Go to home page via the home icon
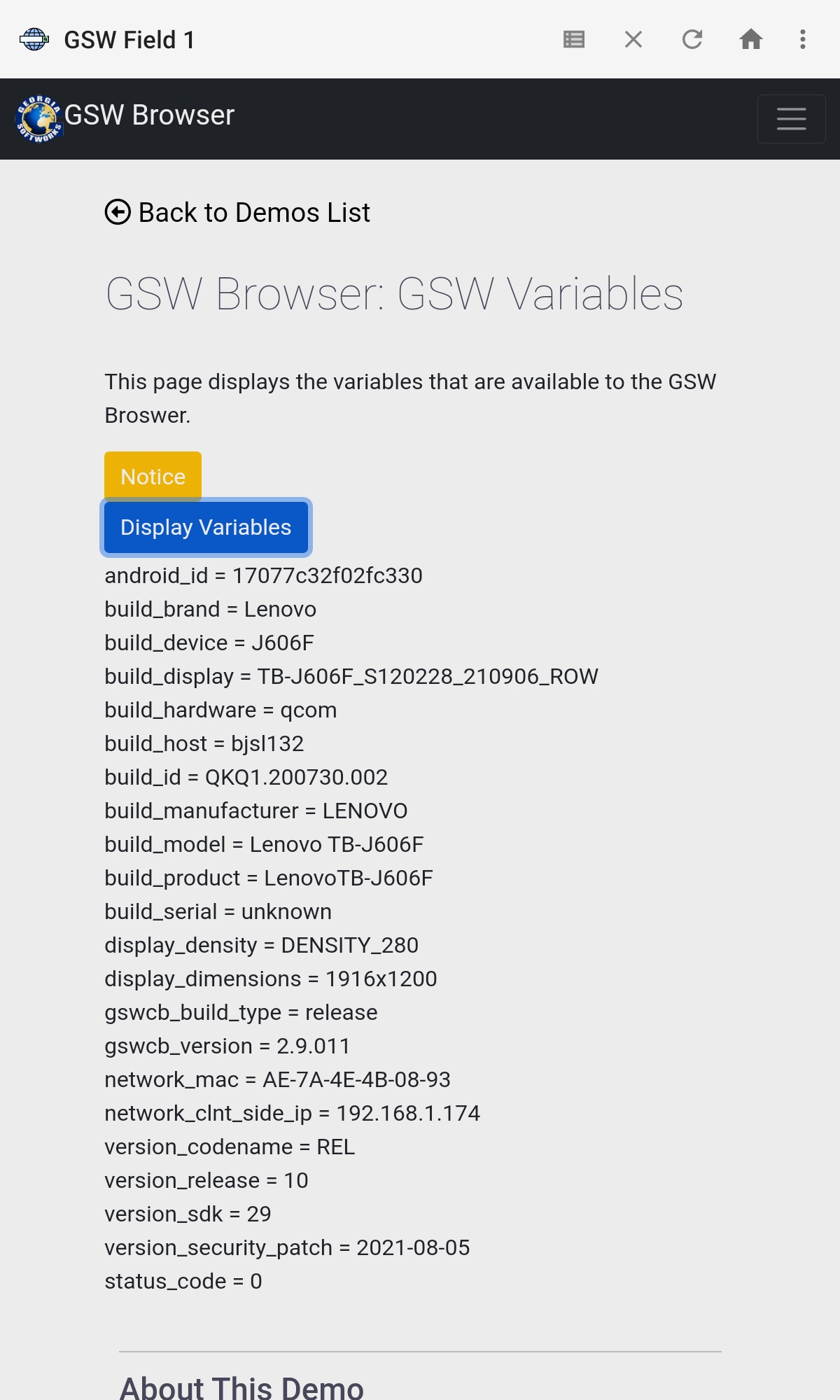Viewport: 840px width, 1400px height. point(752,39)
